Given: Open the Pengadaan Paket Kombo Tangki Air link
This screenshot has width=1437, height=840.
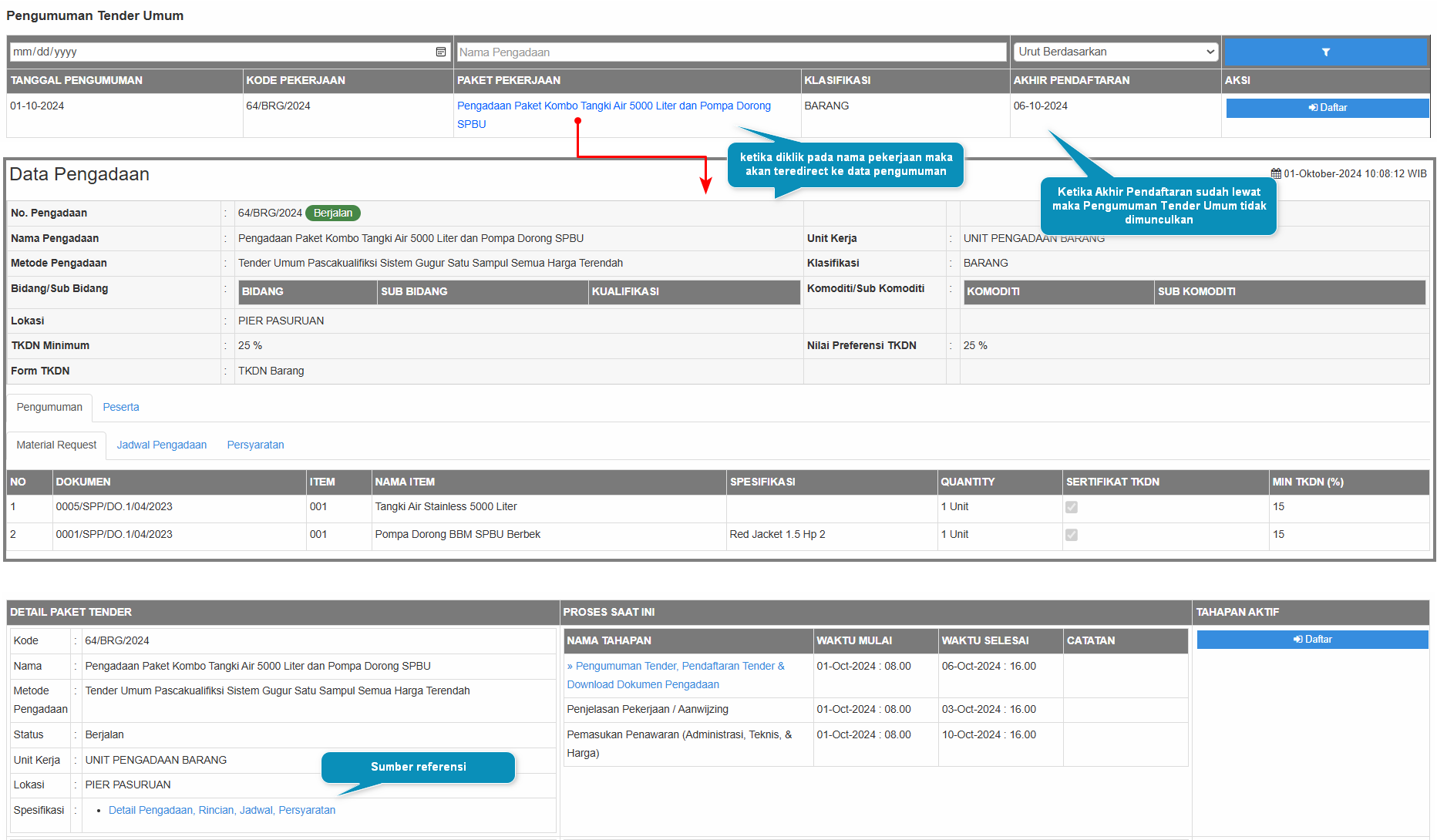Looking at the screenshot, I should point(614,106).
